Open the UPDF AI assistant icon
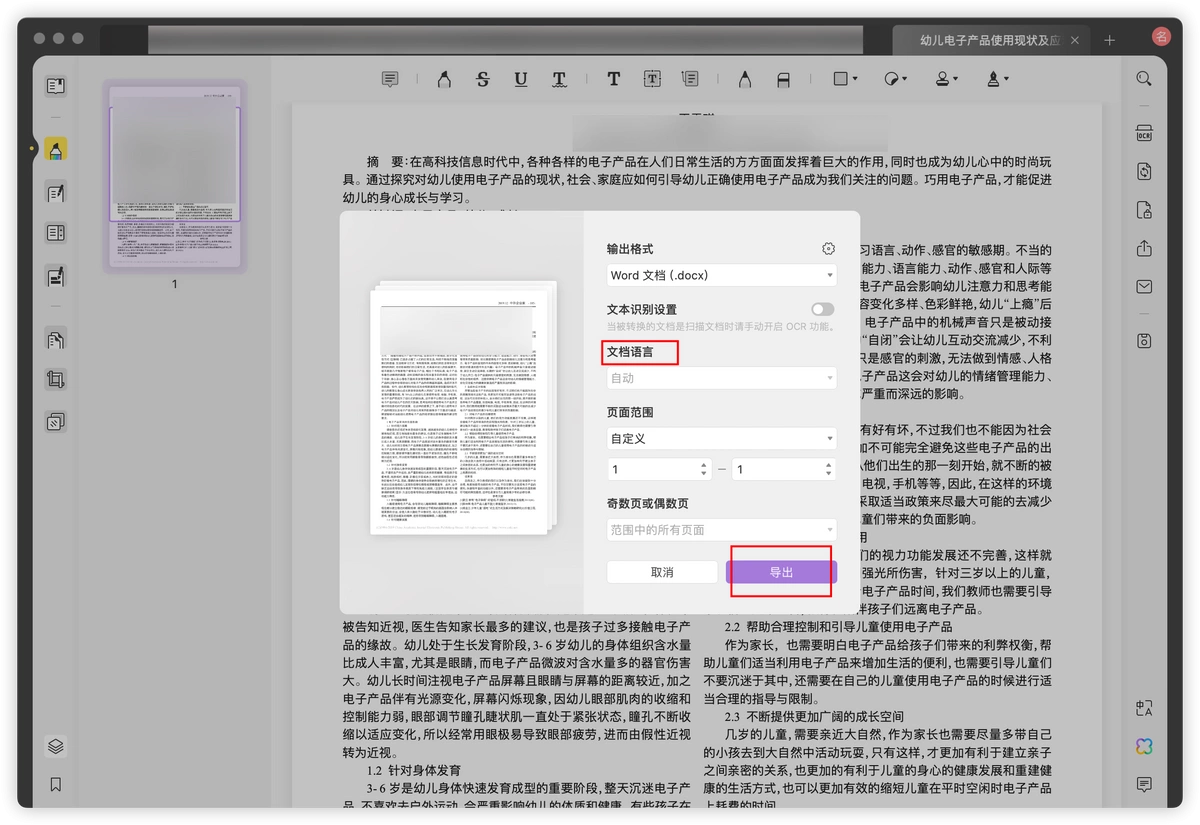 [x=1144, y=746]
